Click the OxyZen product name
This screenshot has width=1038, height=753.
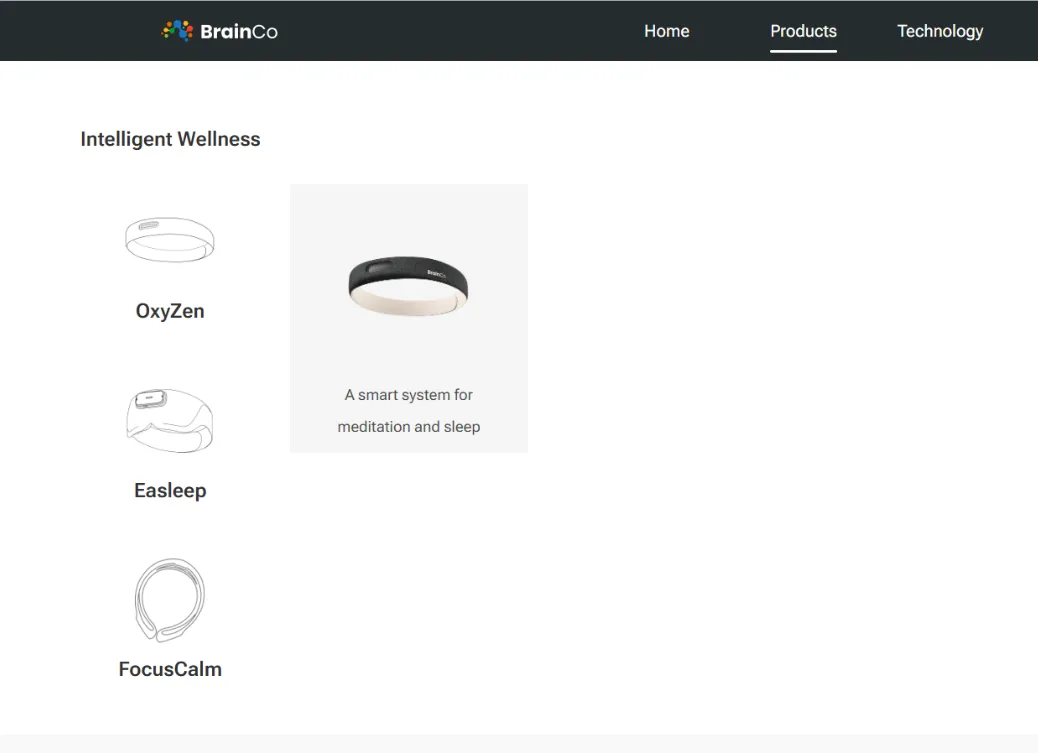coord(170,311)
